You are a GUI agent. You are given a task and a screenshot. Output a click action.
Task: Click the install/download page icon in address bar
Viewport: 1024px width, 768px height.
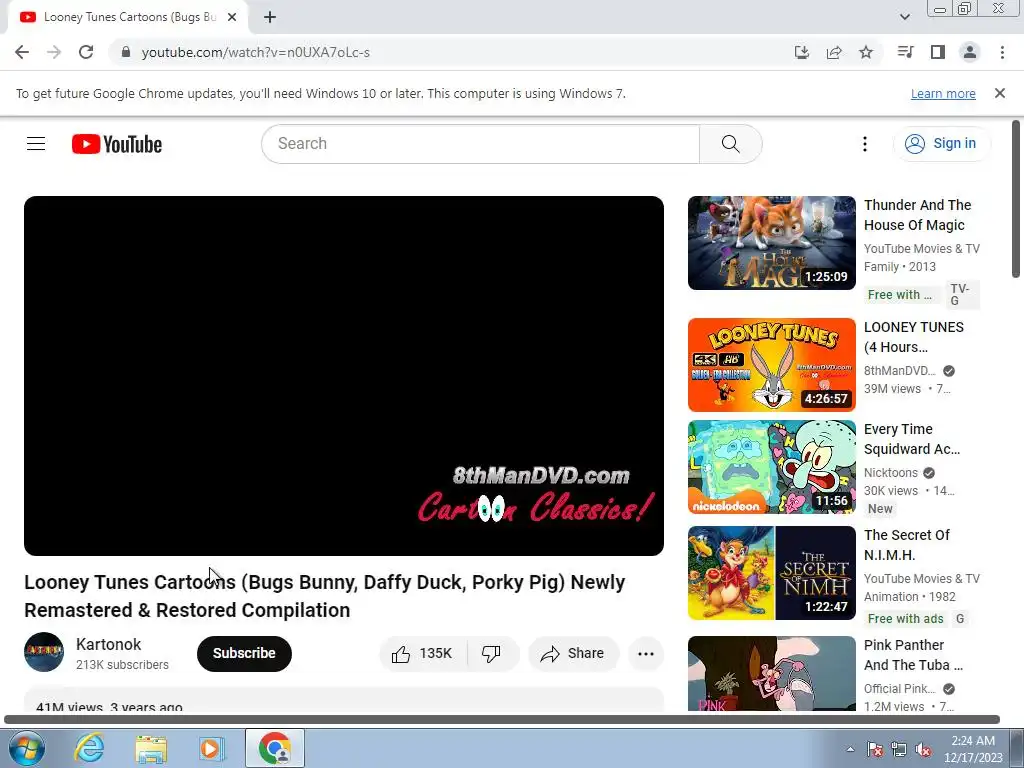pos(801,52)
